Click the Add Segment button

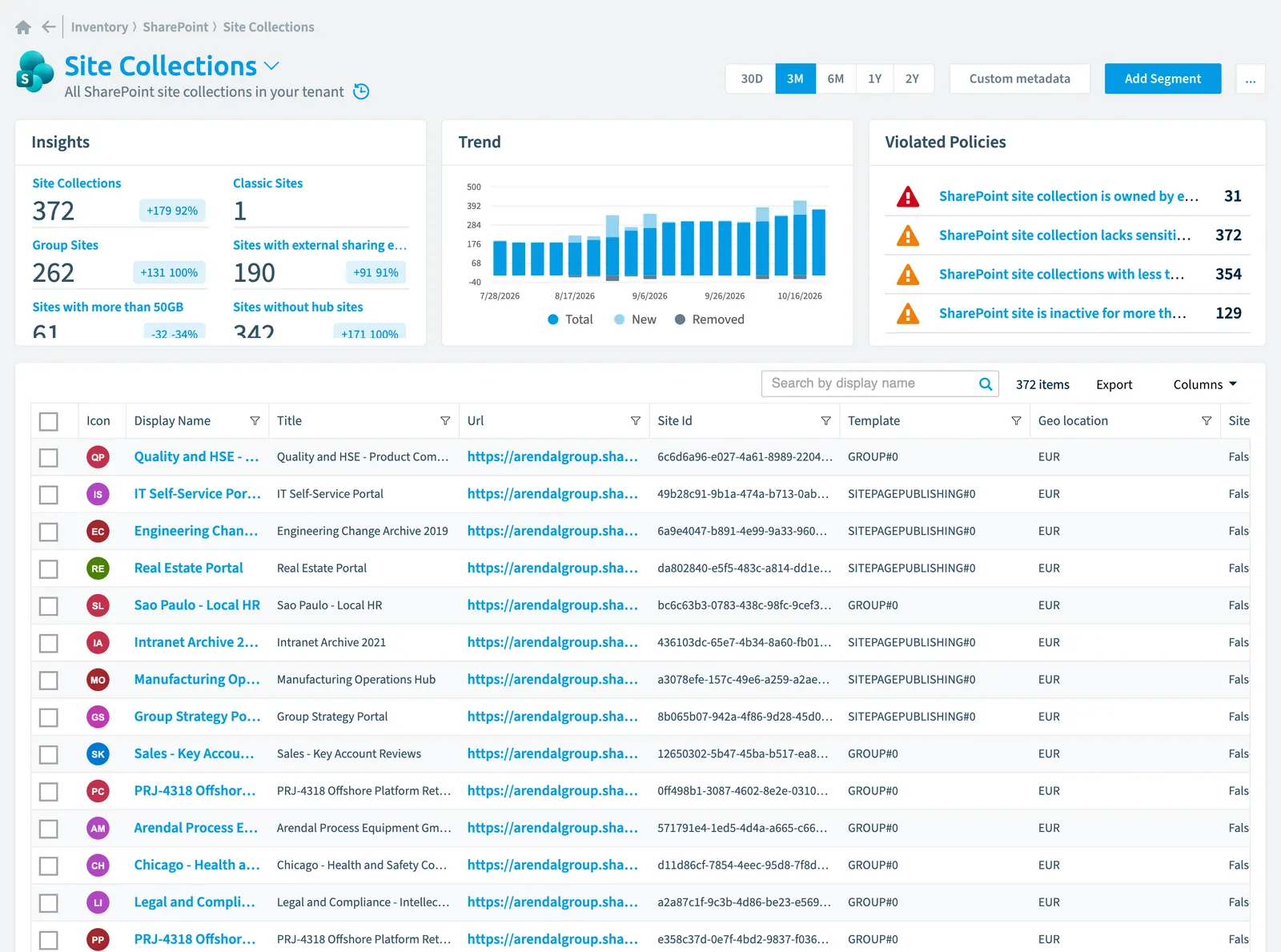(1163, 78)
